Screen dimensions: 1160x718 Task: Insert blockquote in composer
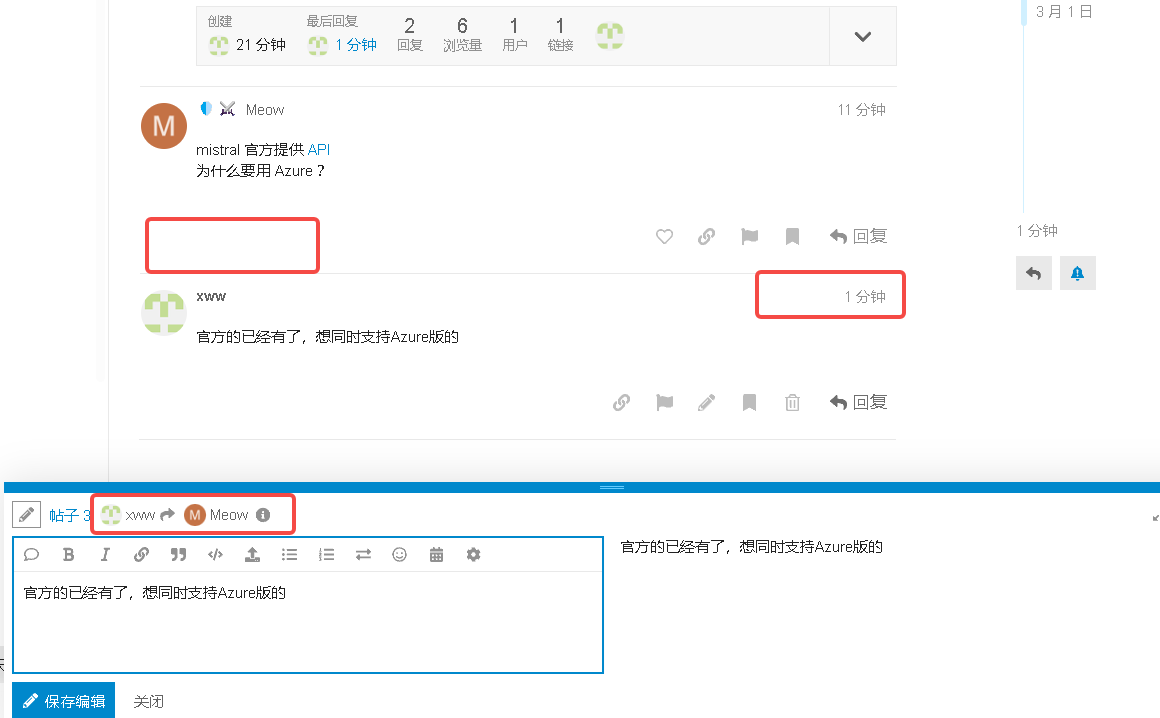coord(178,555)
